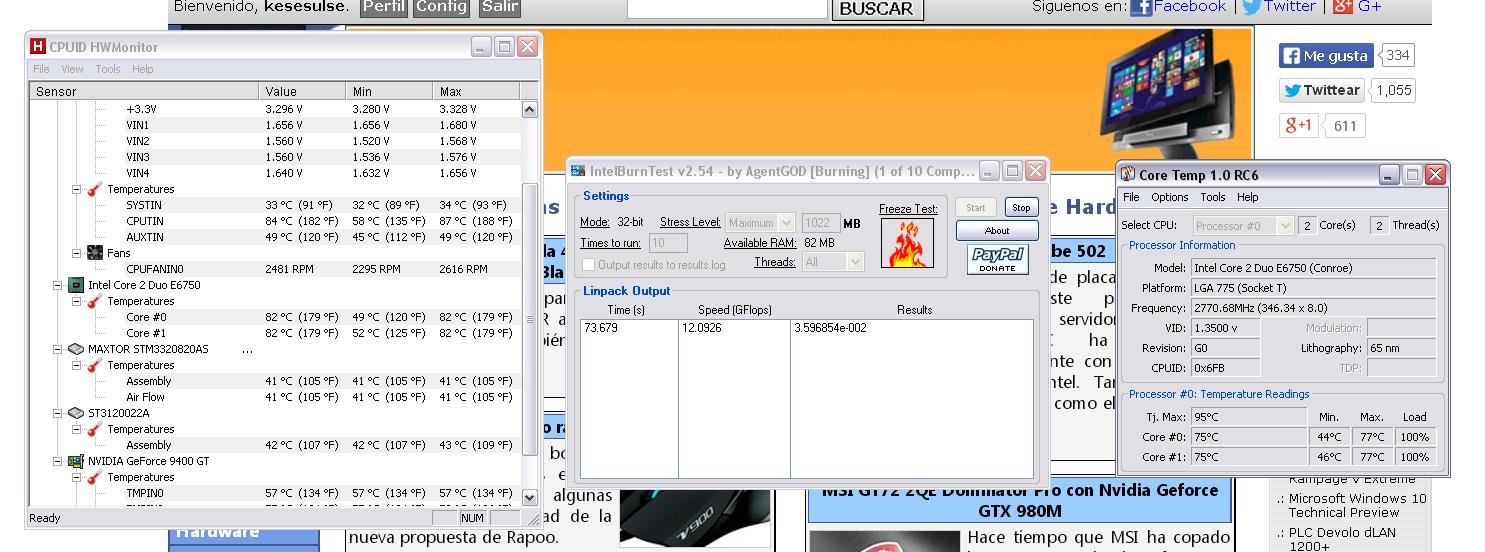Collapse the Intel Core 2 Duo E6750 node

point(58,285)
